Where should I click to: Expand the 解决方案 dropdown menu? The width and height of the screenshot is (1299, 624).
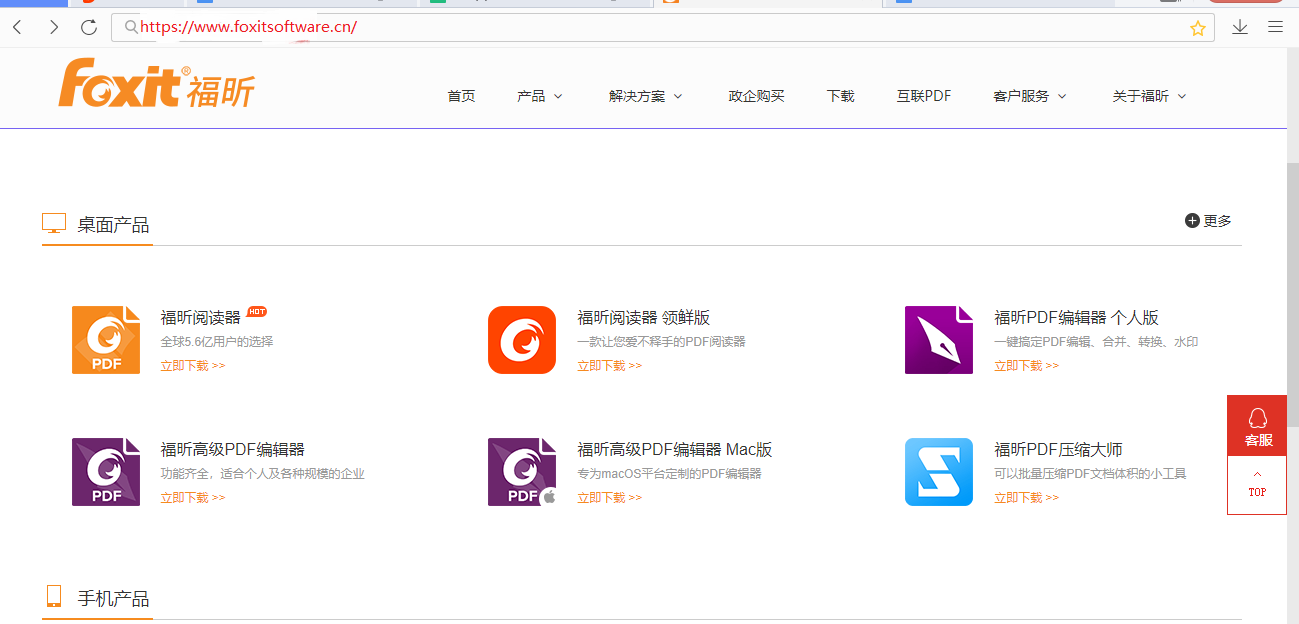tap(645, 96)
